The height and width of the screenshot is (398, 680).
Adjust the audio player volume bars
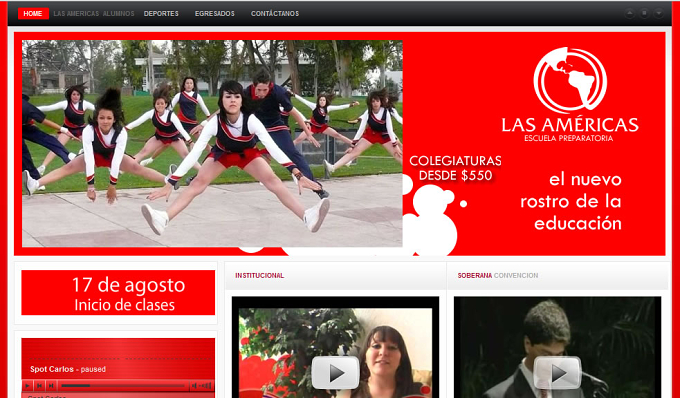coord(206,385)
